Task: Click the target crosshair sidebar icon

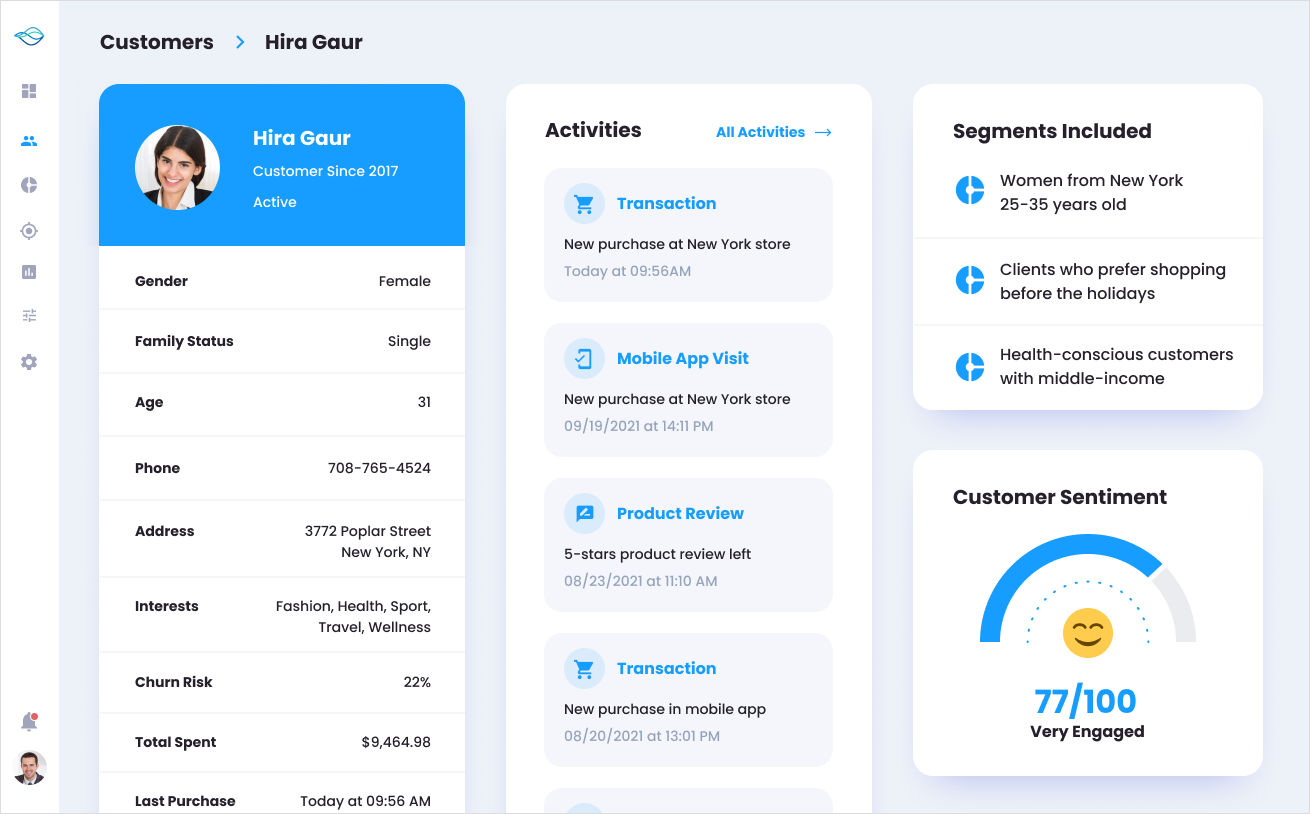Action: coord(29,231)
